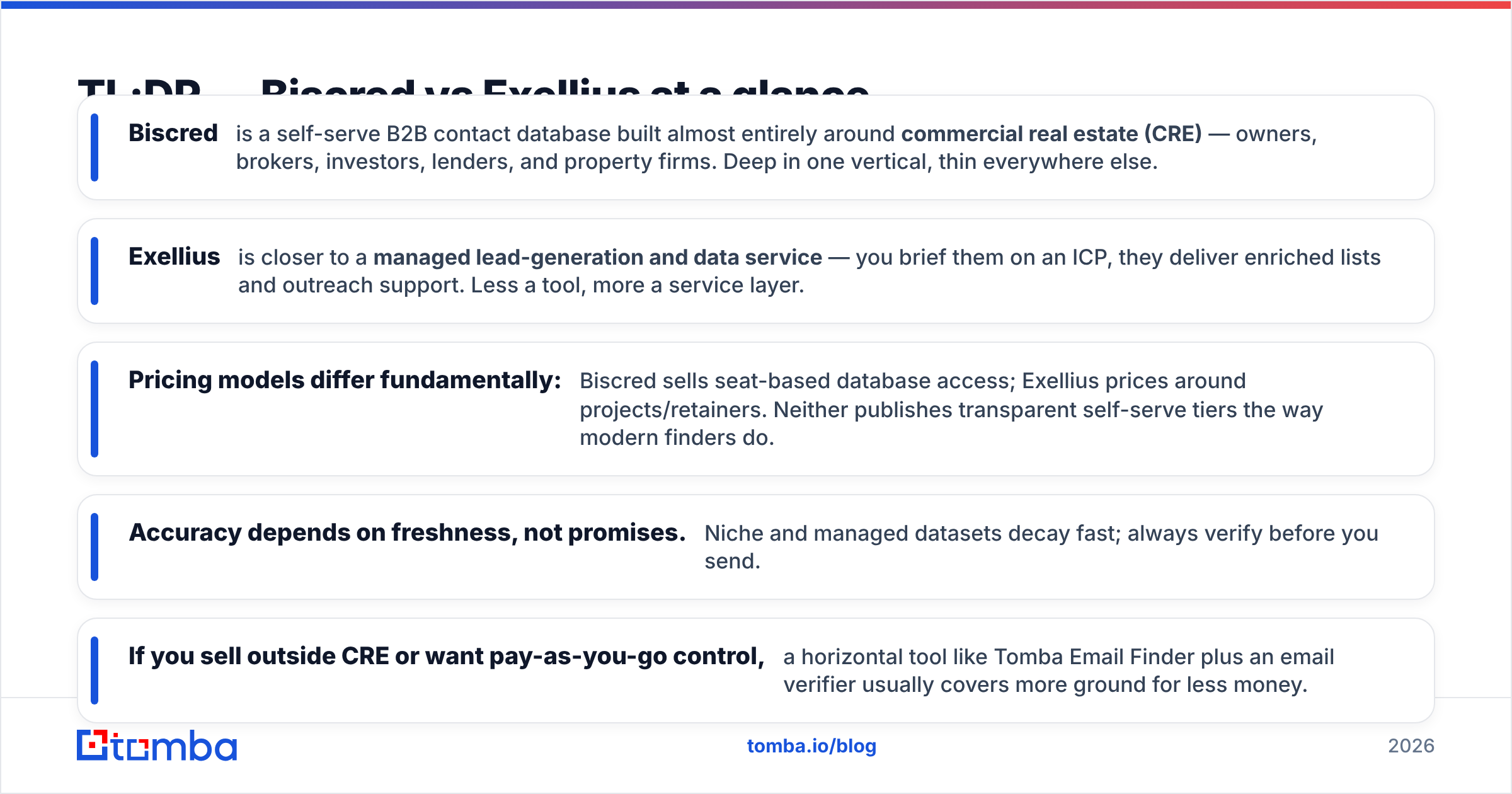Click the If you sell outside CRE heading
Viewport: 1512px width, 794px height.
[x=447, y=656]
